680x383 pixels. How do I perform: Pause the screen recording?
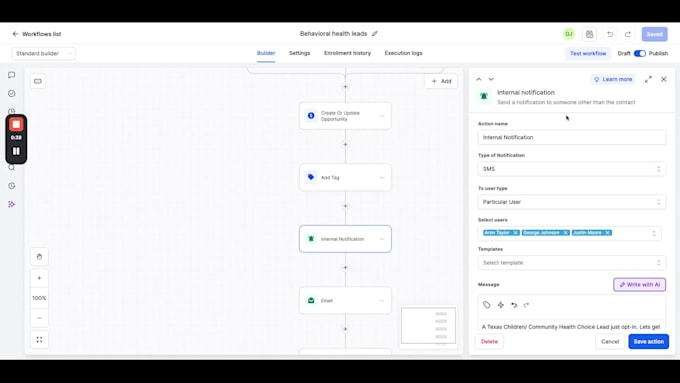coord(16,151)
